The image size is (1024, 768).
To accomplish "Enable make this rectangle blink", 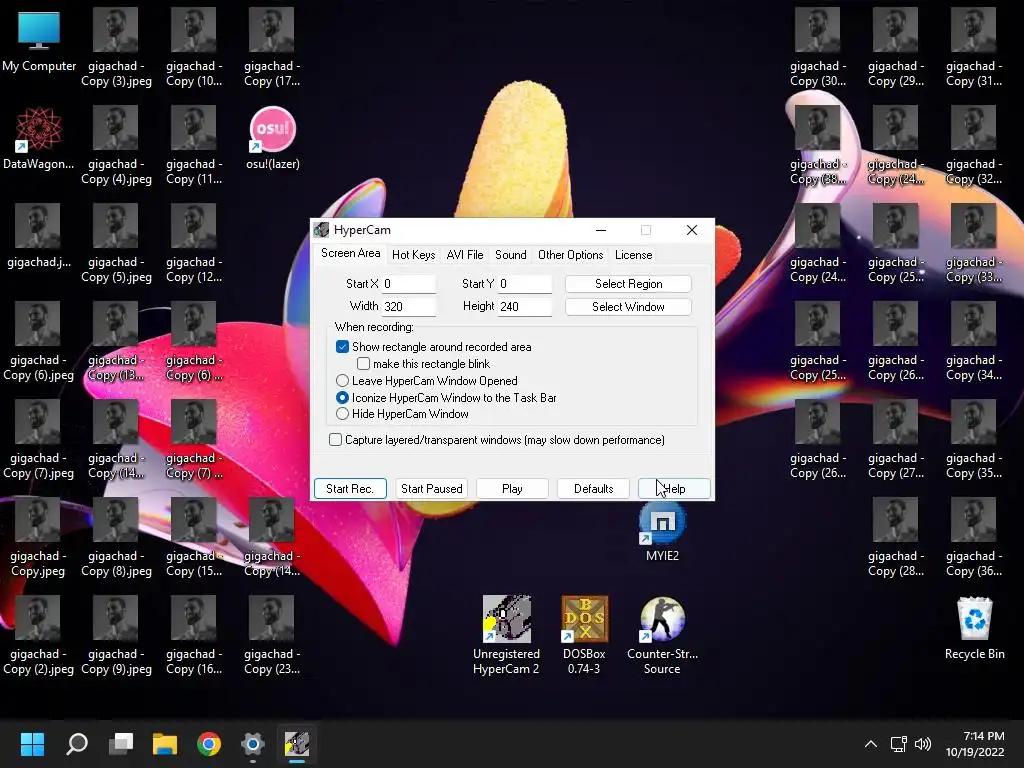I will [x=364, y=364].
